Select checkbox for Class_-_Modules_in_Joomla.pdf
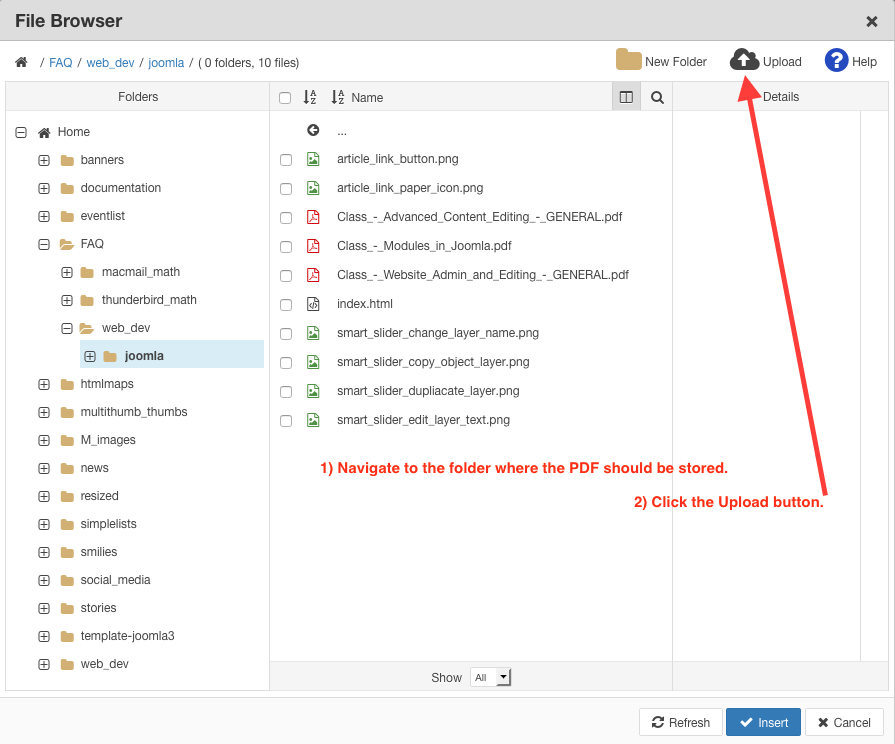The image size is (895, 744). pos(286,247)
